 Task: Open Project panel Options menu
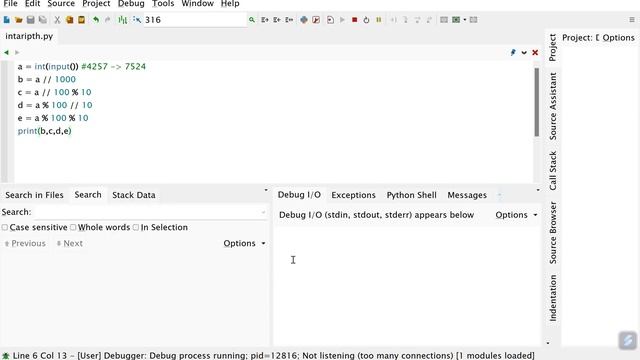(618, 38)
